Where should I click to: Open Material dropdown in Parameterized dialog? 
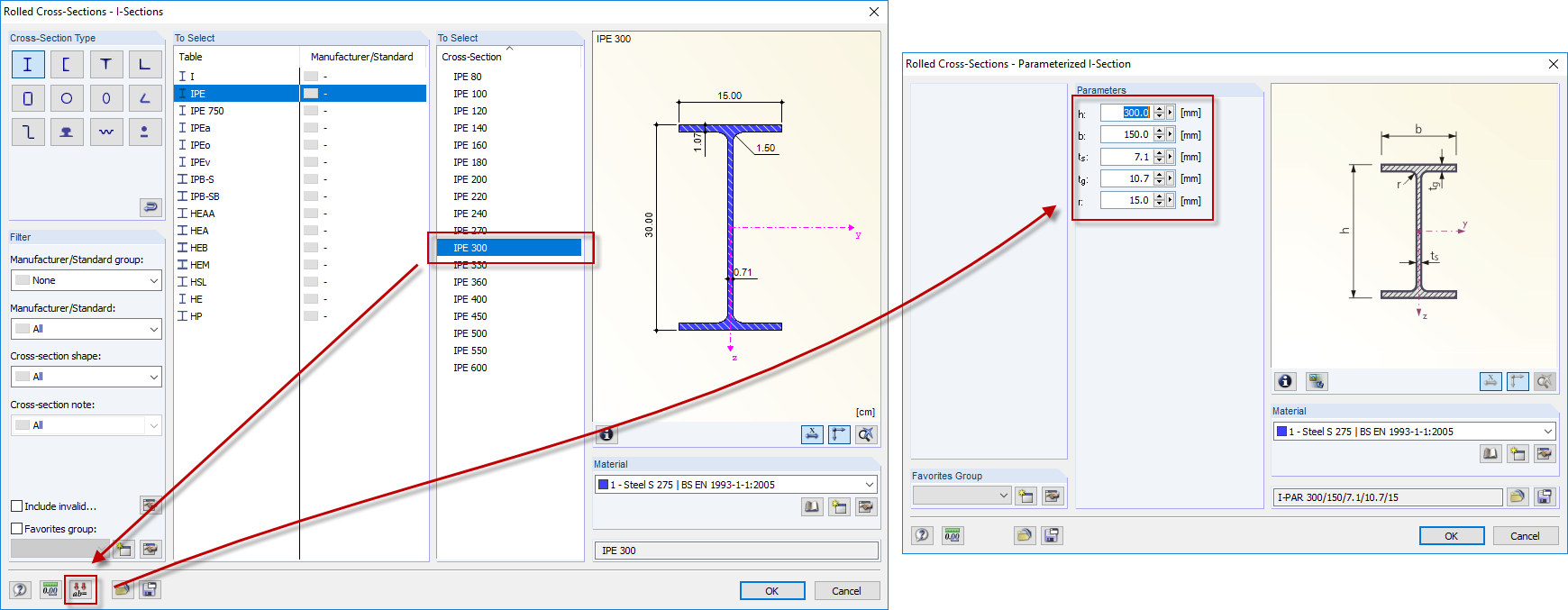1415,432
